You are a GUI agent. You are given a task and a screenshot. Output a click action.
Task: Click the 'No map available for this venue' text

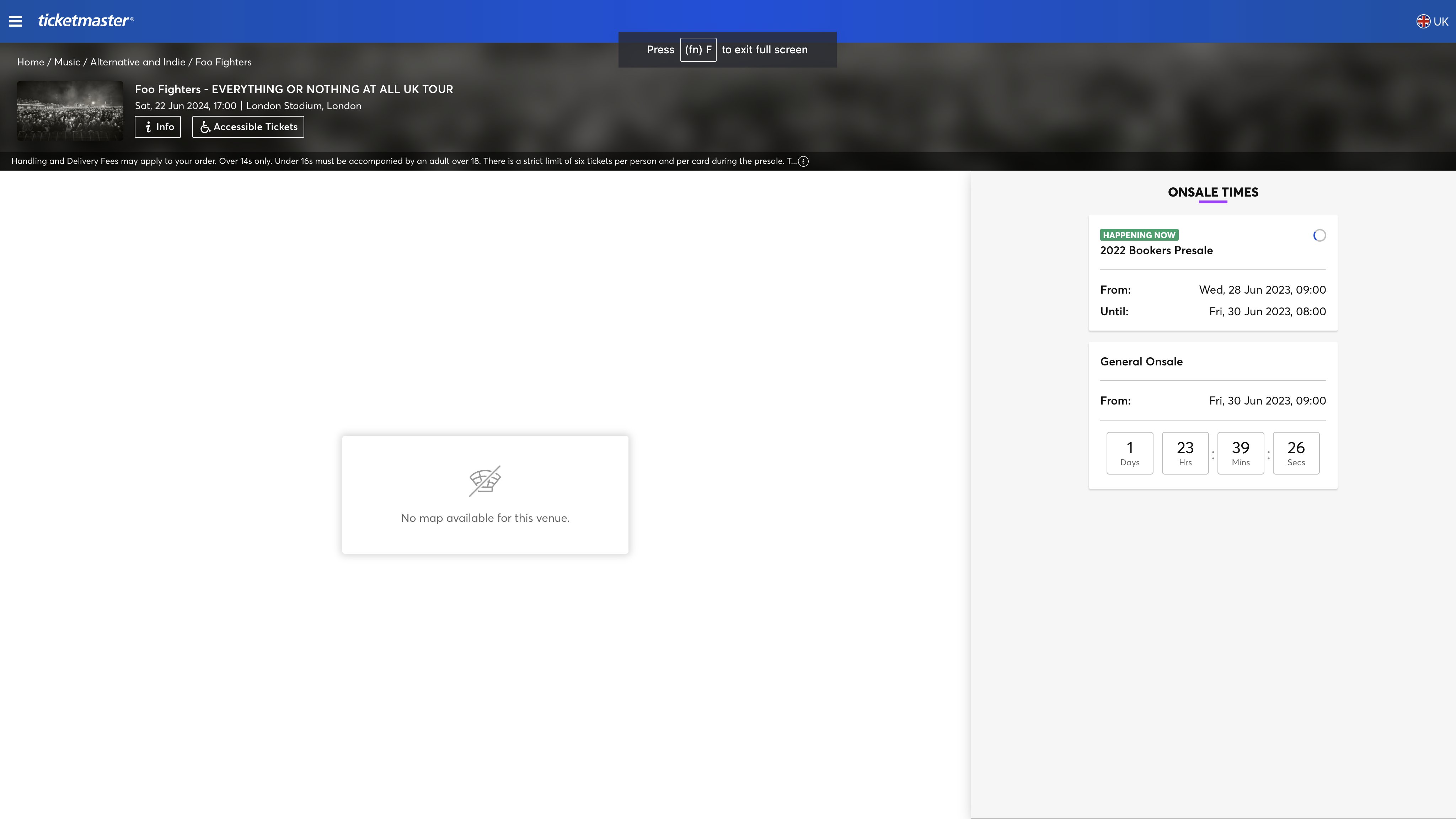485,518
